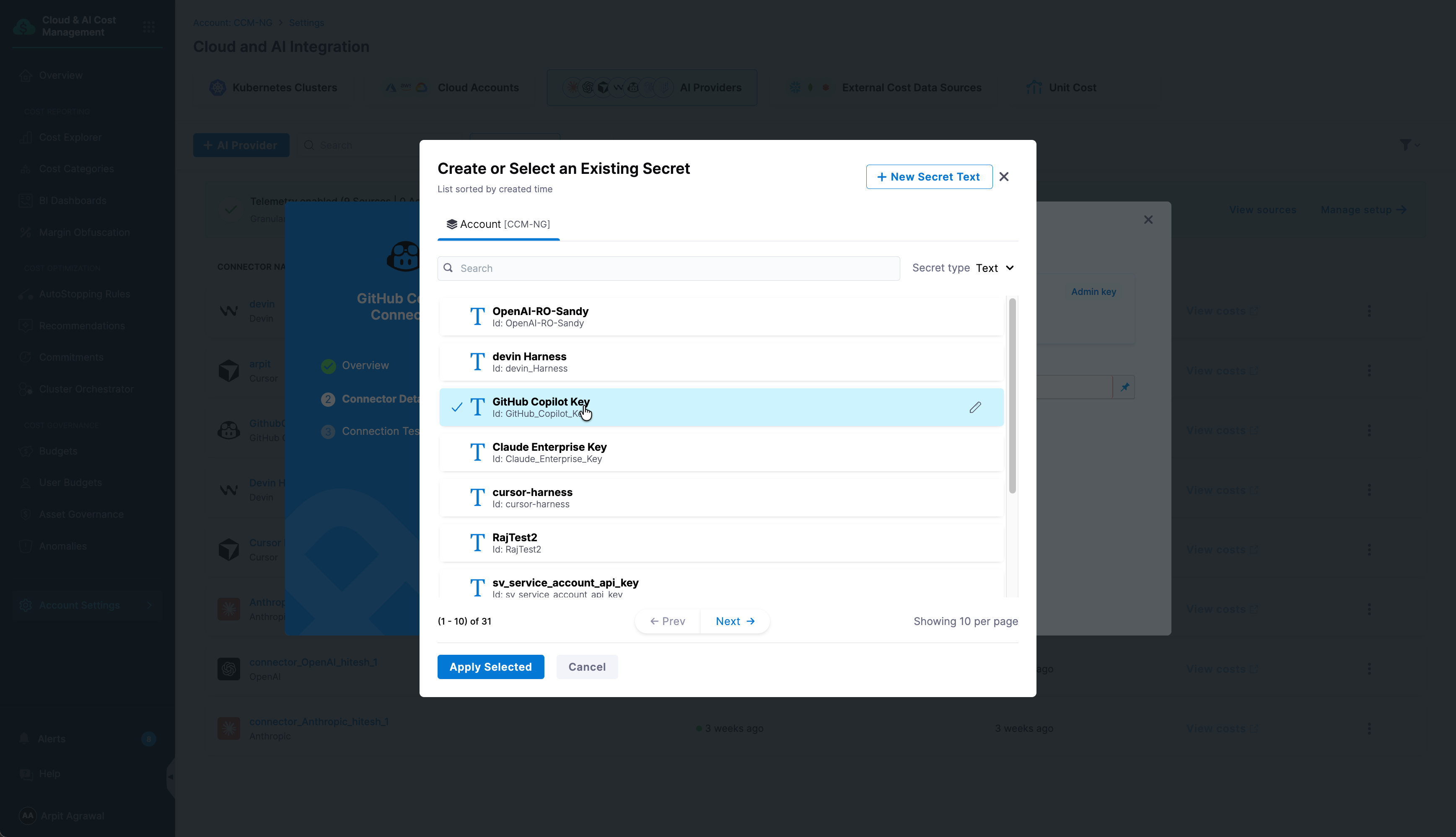Screen dimensions: 1456x837
Task: Close the Create or Select Secret dialog
Action: 1004,176
